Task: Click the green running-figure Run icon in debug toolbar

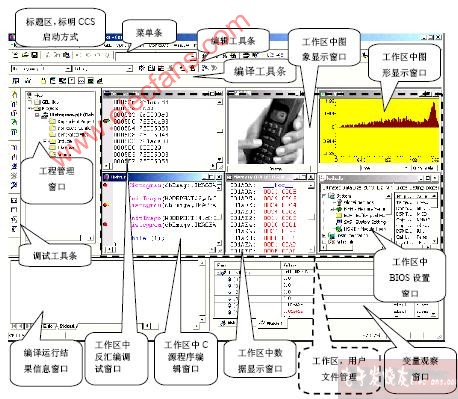Action: click(x=14, y=122)
